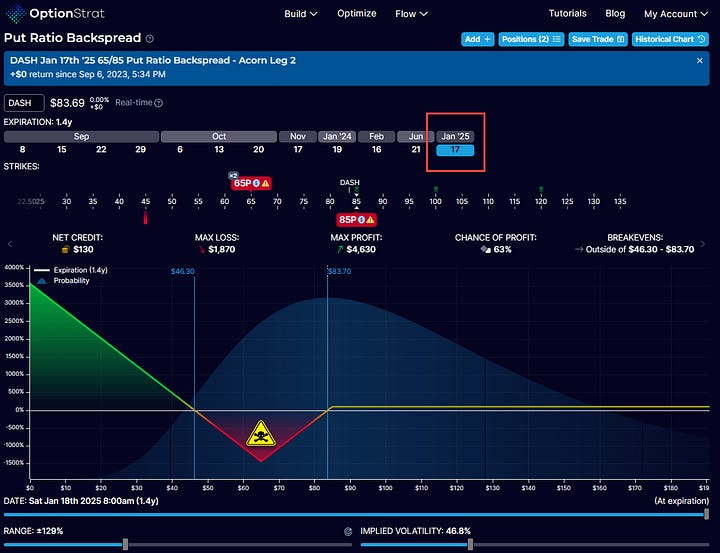
Task: Click the Max Profit $4,630 value
Action: (x=361, y=249)
